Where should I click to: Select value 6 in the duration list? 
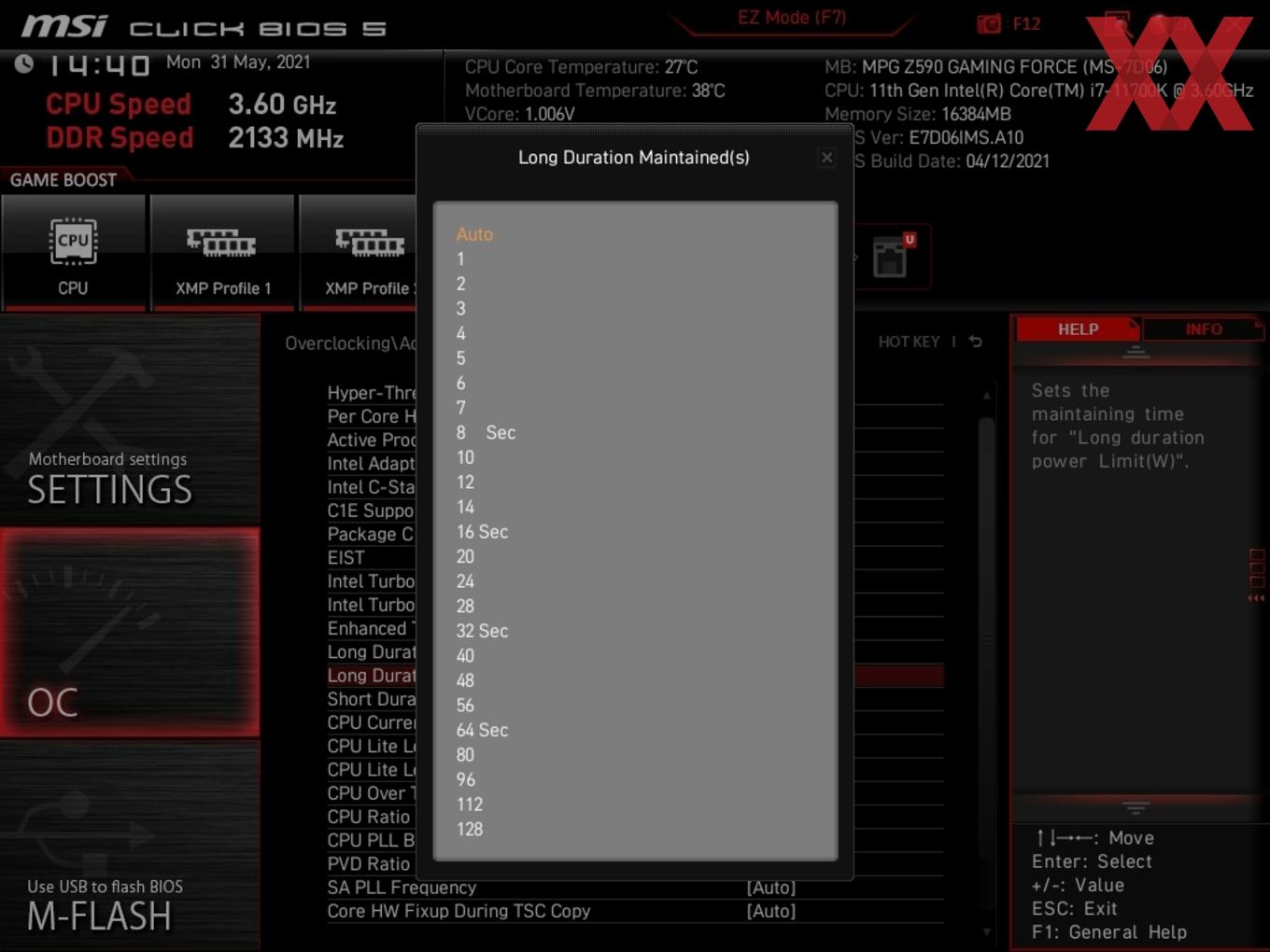click(460, 383)
